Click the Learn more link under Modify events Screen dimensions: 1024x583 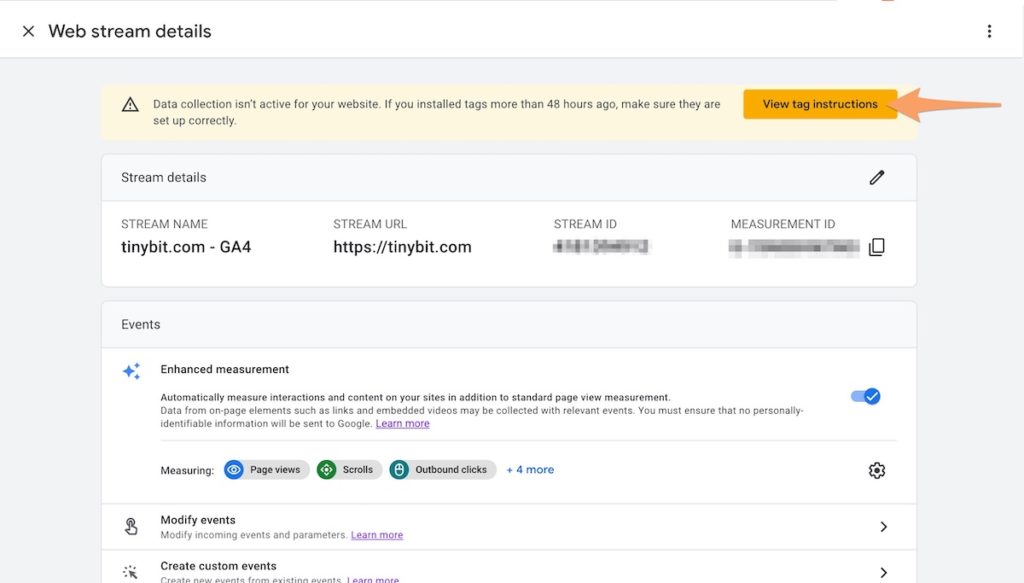pos(376,535)
